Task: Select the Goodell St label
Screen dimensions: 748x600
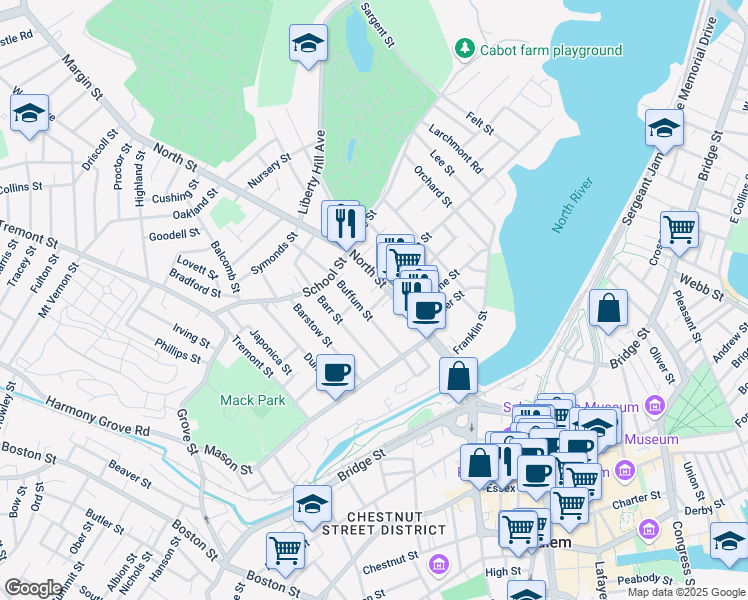Action: 174,234
